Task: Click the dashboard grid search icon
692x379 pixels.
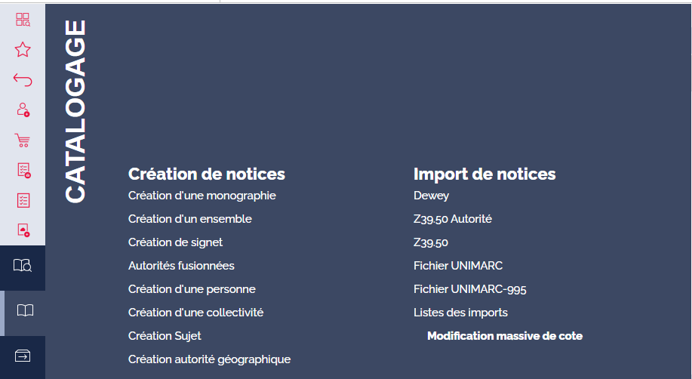Action: tap(23, 19)
